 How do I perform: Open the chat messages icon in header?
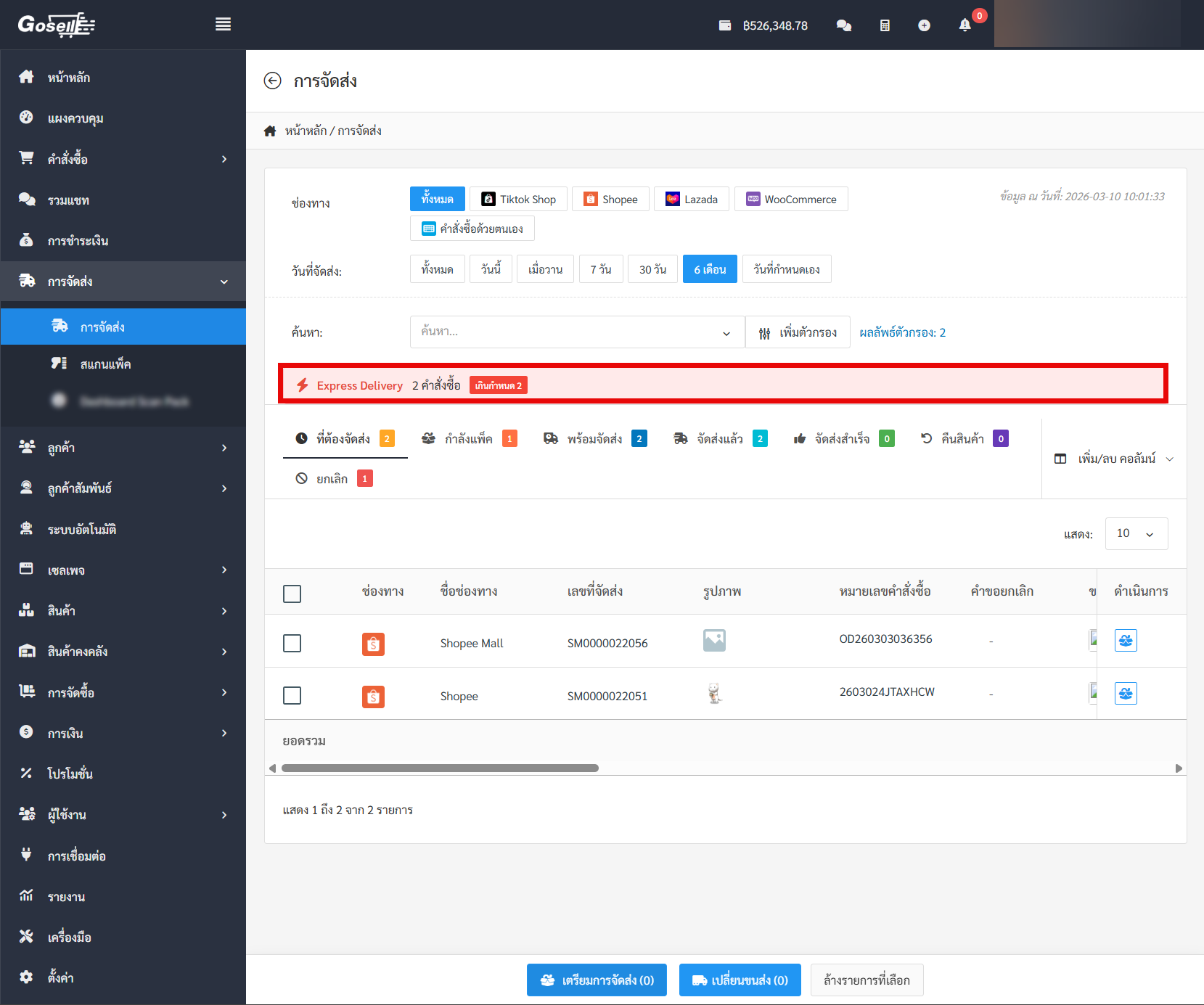point(843,25)
